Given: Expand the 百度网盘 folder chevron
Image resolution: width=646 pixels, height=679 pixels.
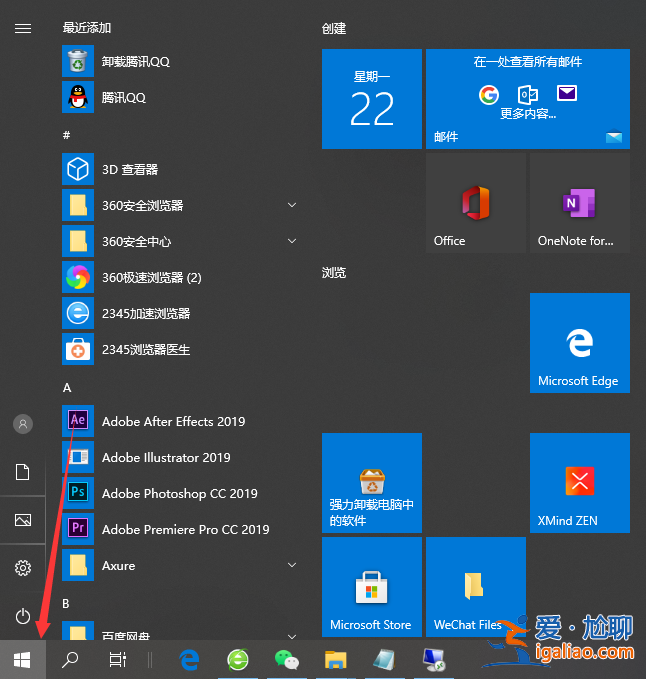Looking at the screenshot, I should 292,636.
